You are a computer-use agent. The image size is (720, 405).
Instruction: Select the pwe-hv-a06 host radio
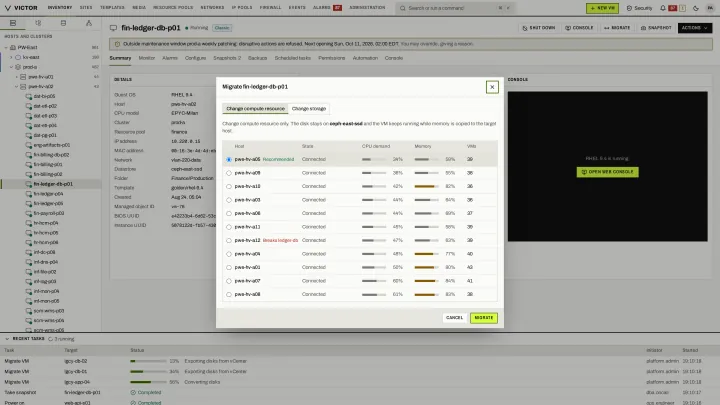229,214
